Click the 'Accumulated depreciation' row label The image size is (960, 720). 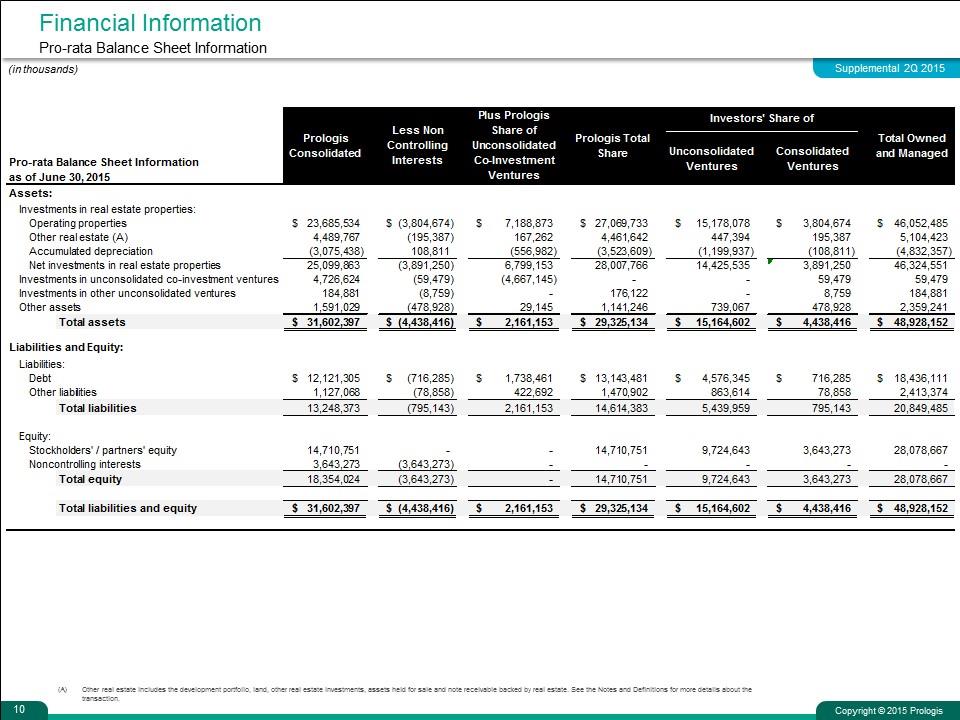pyautogui.click(x=91, y=252)
